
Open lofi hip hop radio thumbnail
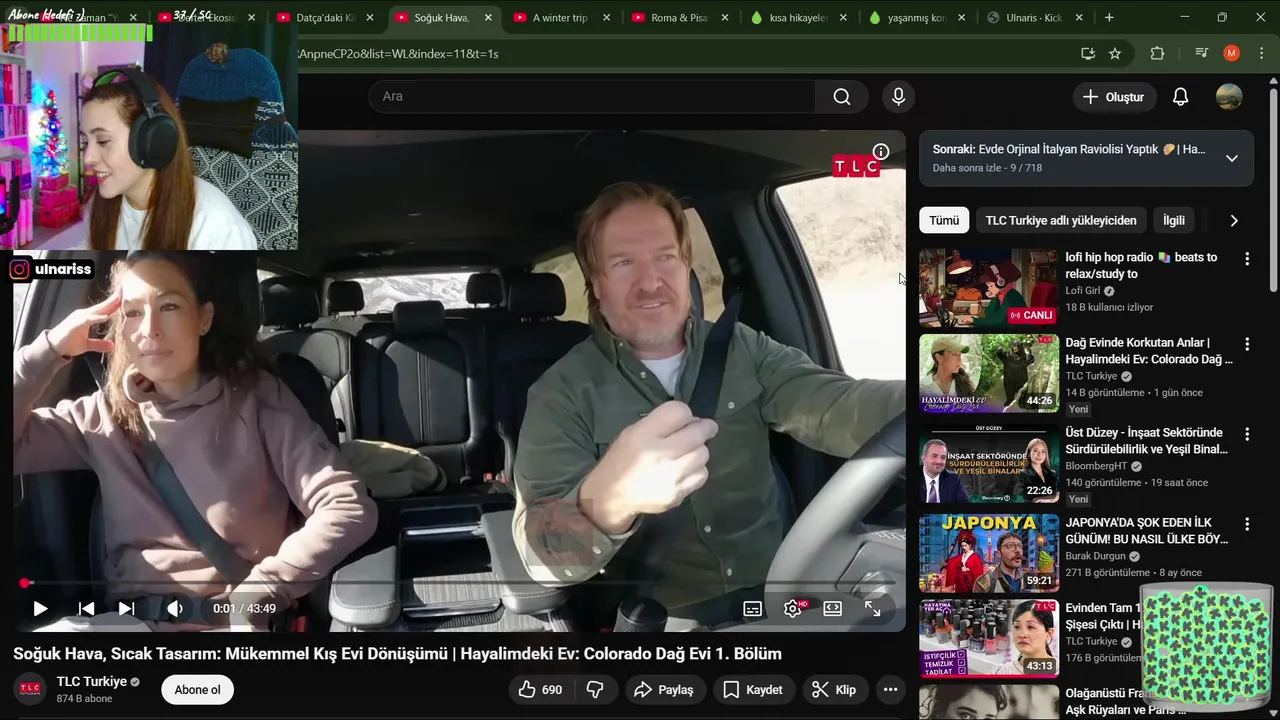click(x=989, y=288)
